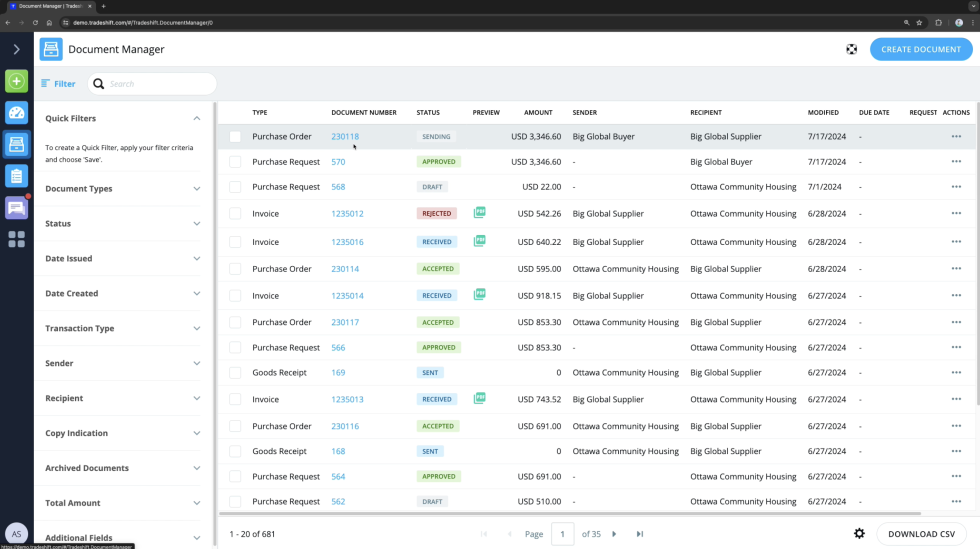Click the help lifebuoy icon in header
The height and width of the screenshot is (549, 980).
[851, 49]
